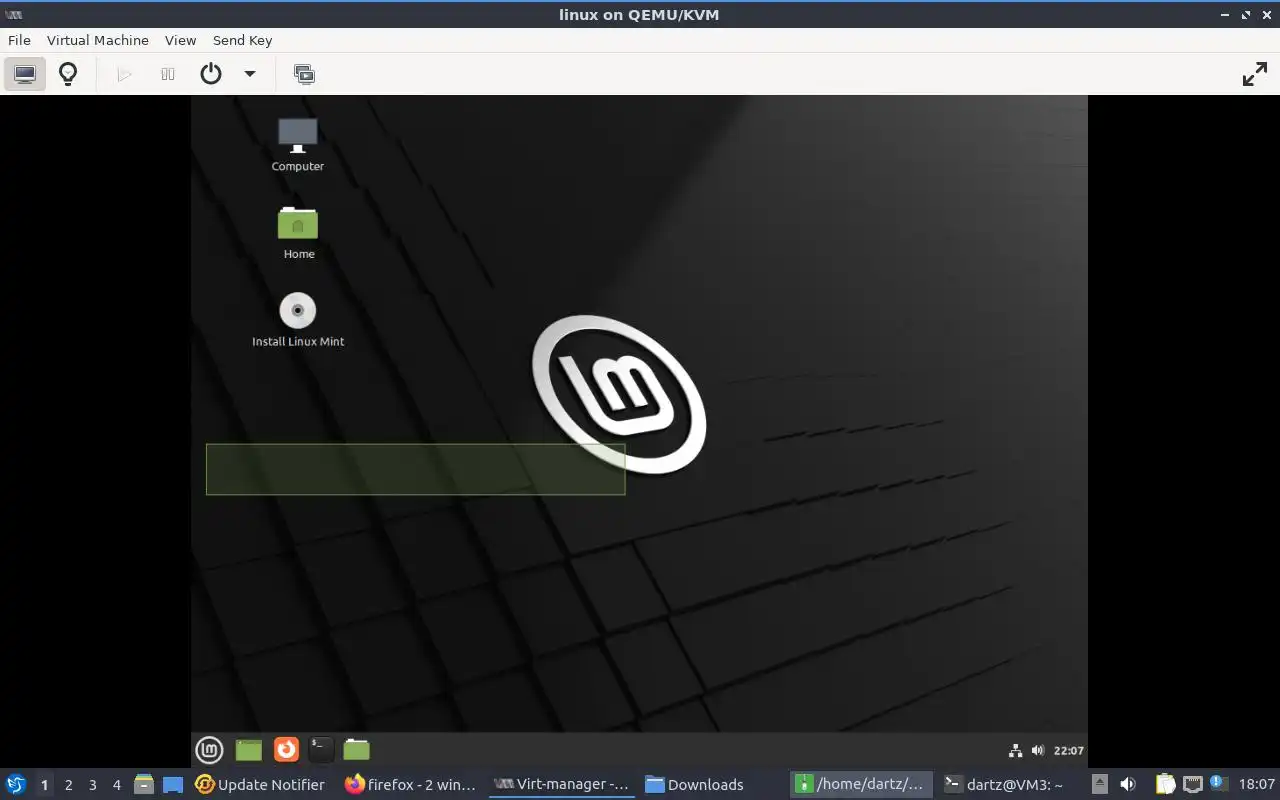Switch to /home/dartz taskbar window
This screenshot has height=800, width=1280.
(860, 784)
